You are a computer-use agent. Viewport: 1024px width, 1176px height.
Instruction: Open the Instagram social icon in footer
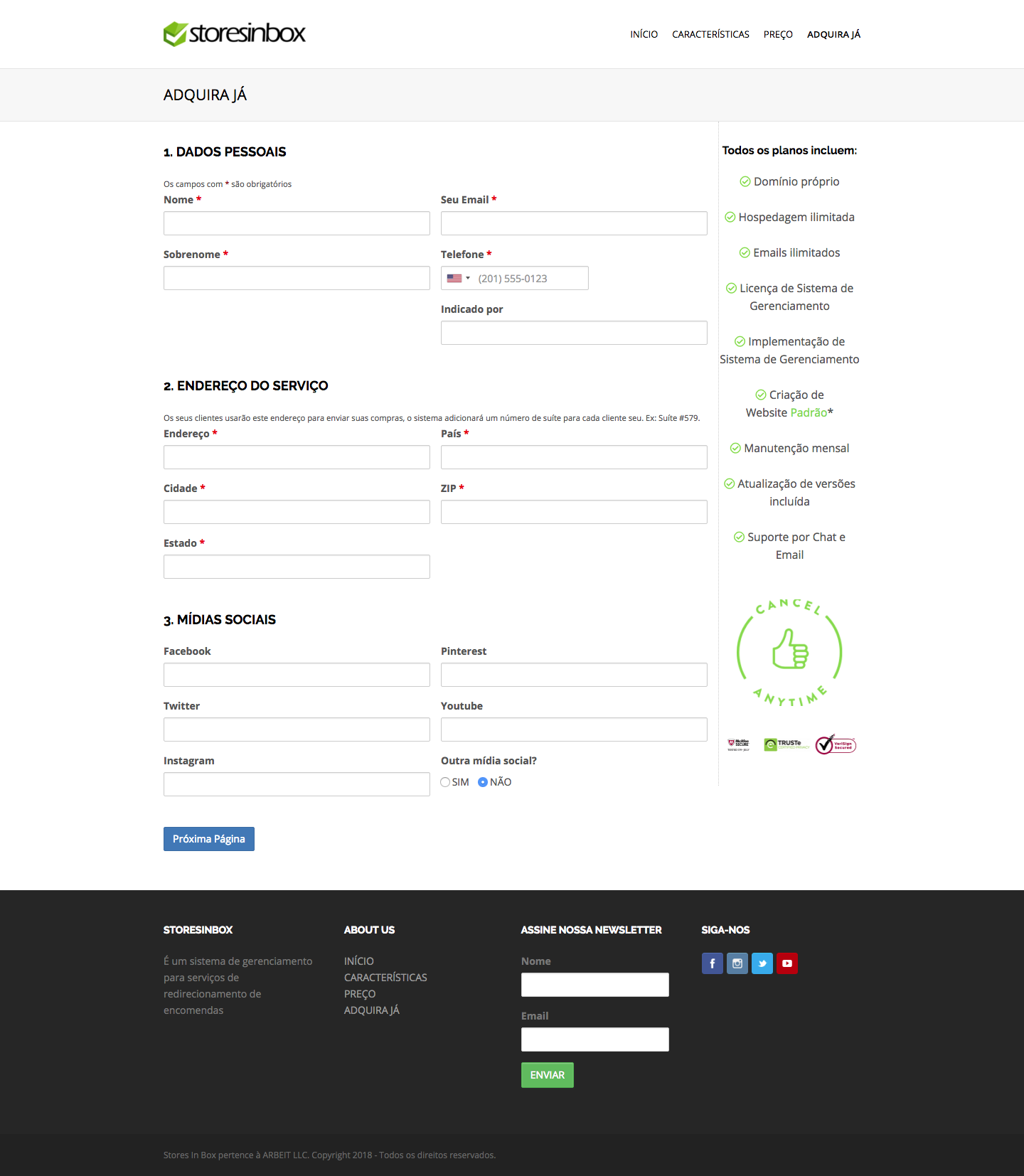click(737, 963)
